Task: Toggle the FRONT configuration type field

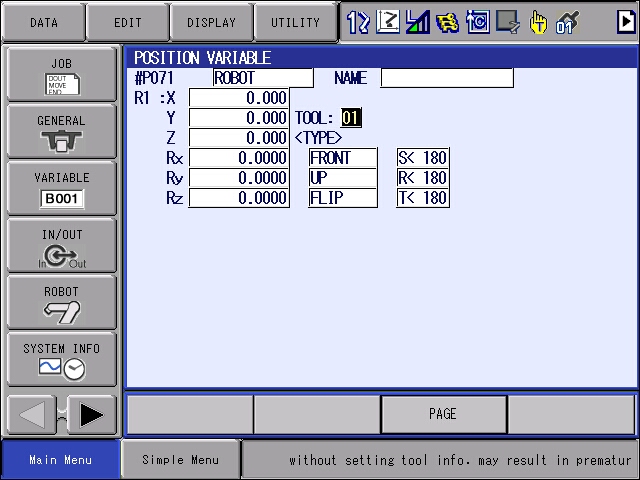Action: point(343,158)
